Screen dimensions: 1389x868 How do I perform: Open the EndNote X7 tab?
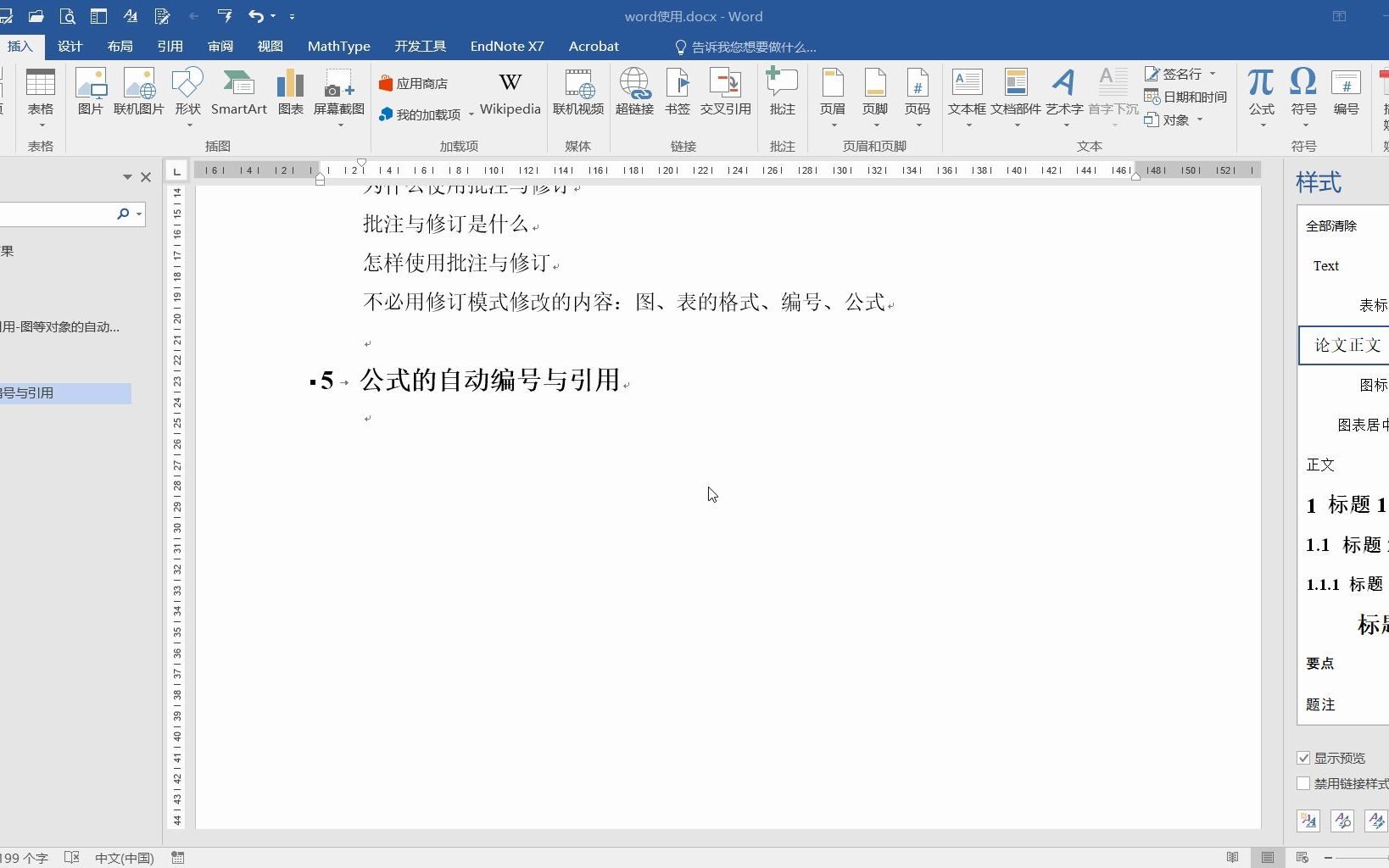point(506,47)
